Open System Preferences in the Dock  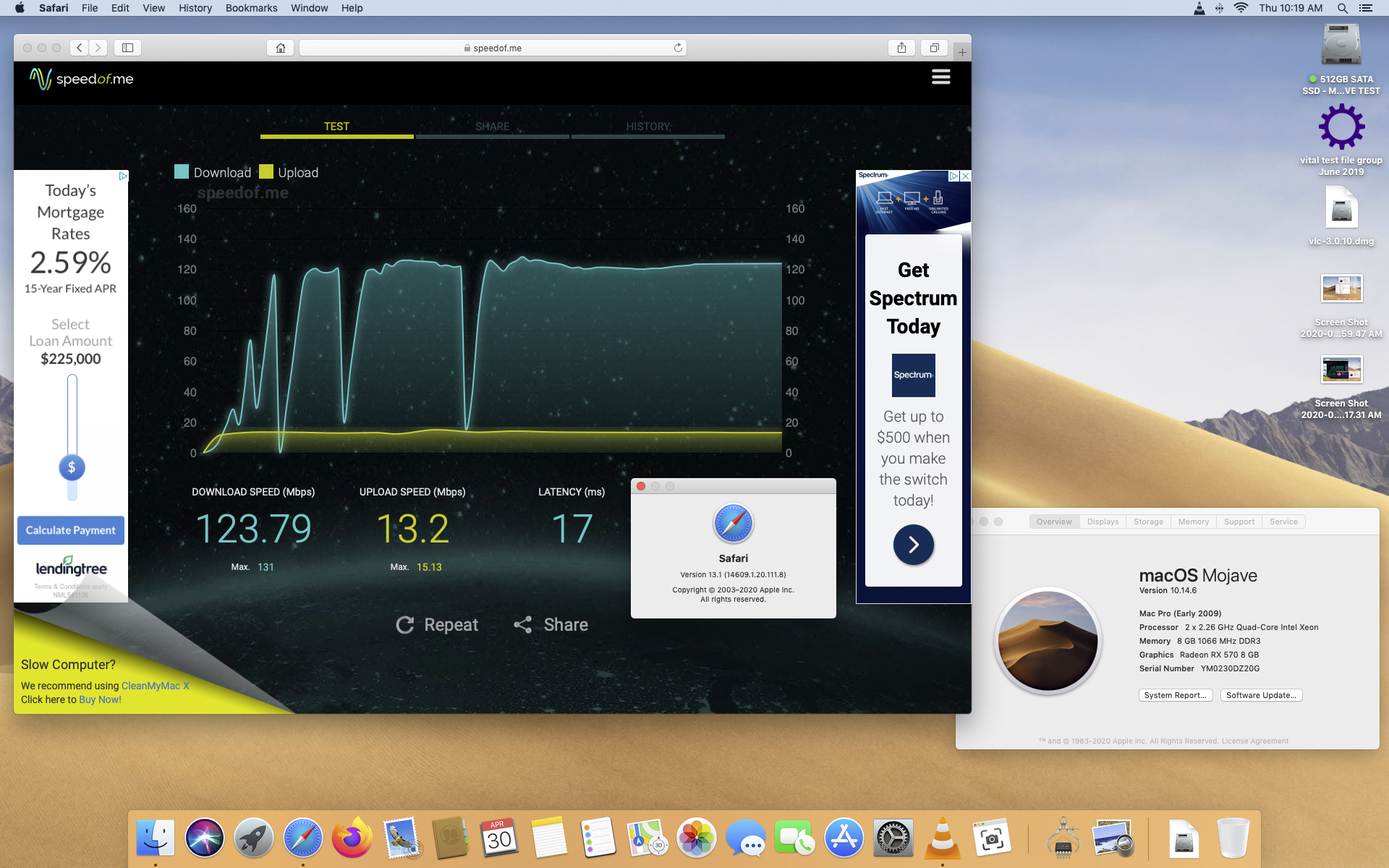pos(893,838)
